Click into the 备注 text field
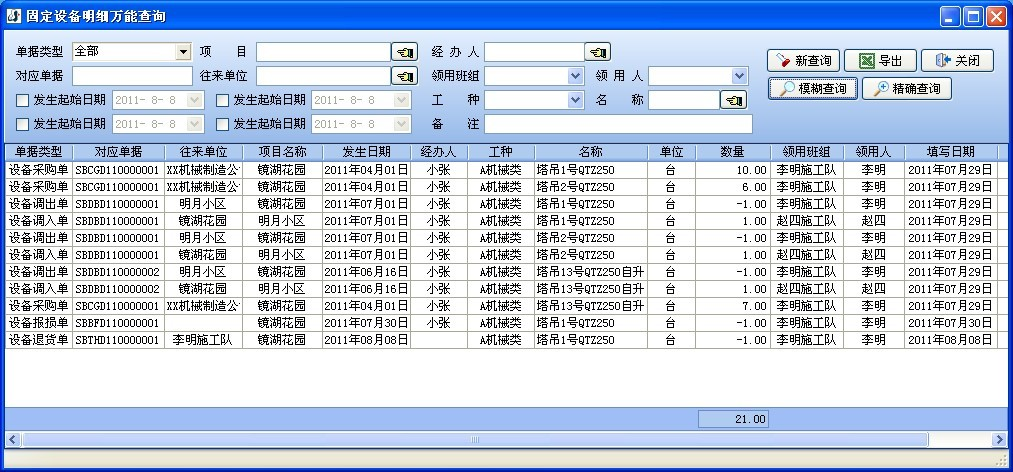The height and width of the screenshot is (472, 1013). click(618, 124)
